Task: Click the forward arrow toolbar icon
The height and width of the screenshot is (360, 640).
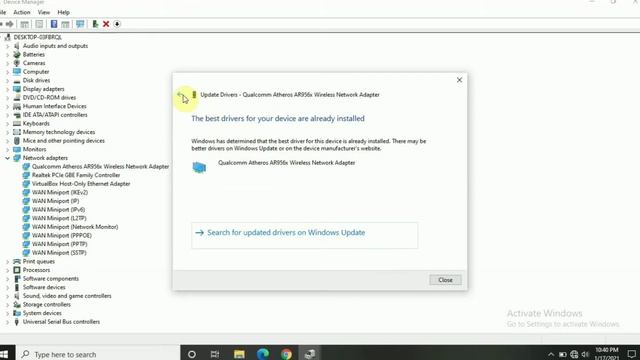Action: pos(10,24)
